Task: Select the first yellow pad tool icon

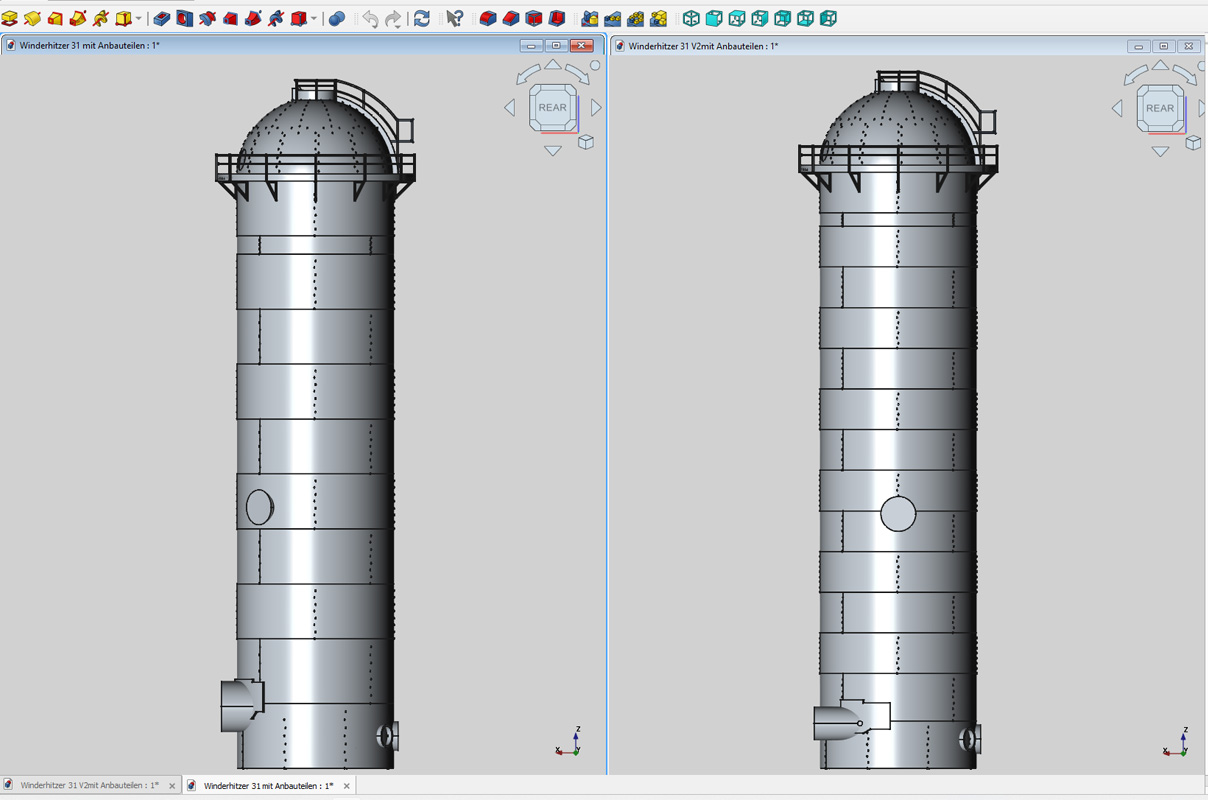Action: click(10, 19)
